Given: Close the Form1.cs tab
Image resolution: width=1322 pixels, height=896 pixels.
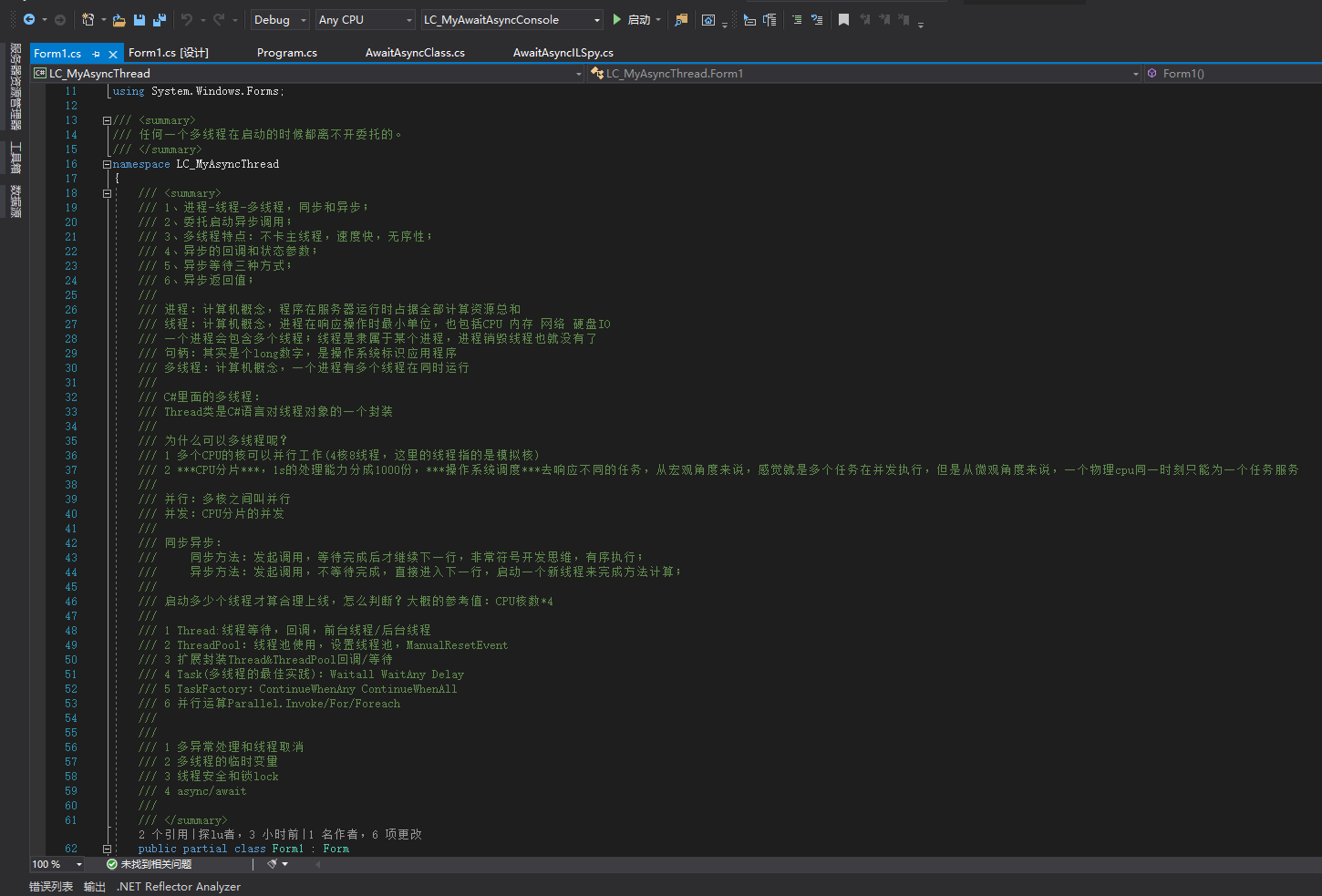Looking at the screenshot, I should pos(113,54).
